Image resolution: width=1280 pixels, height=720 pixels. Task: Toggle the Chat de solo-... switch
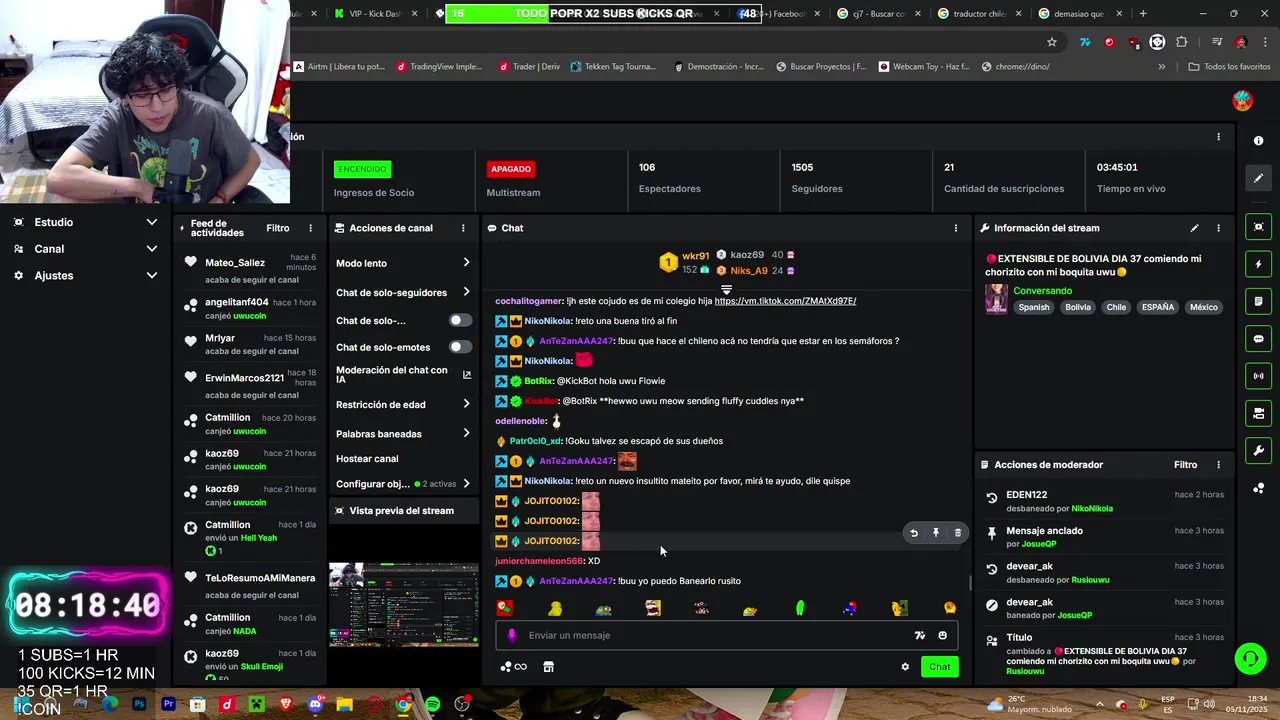(460, 320)
